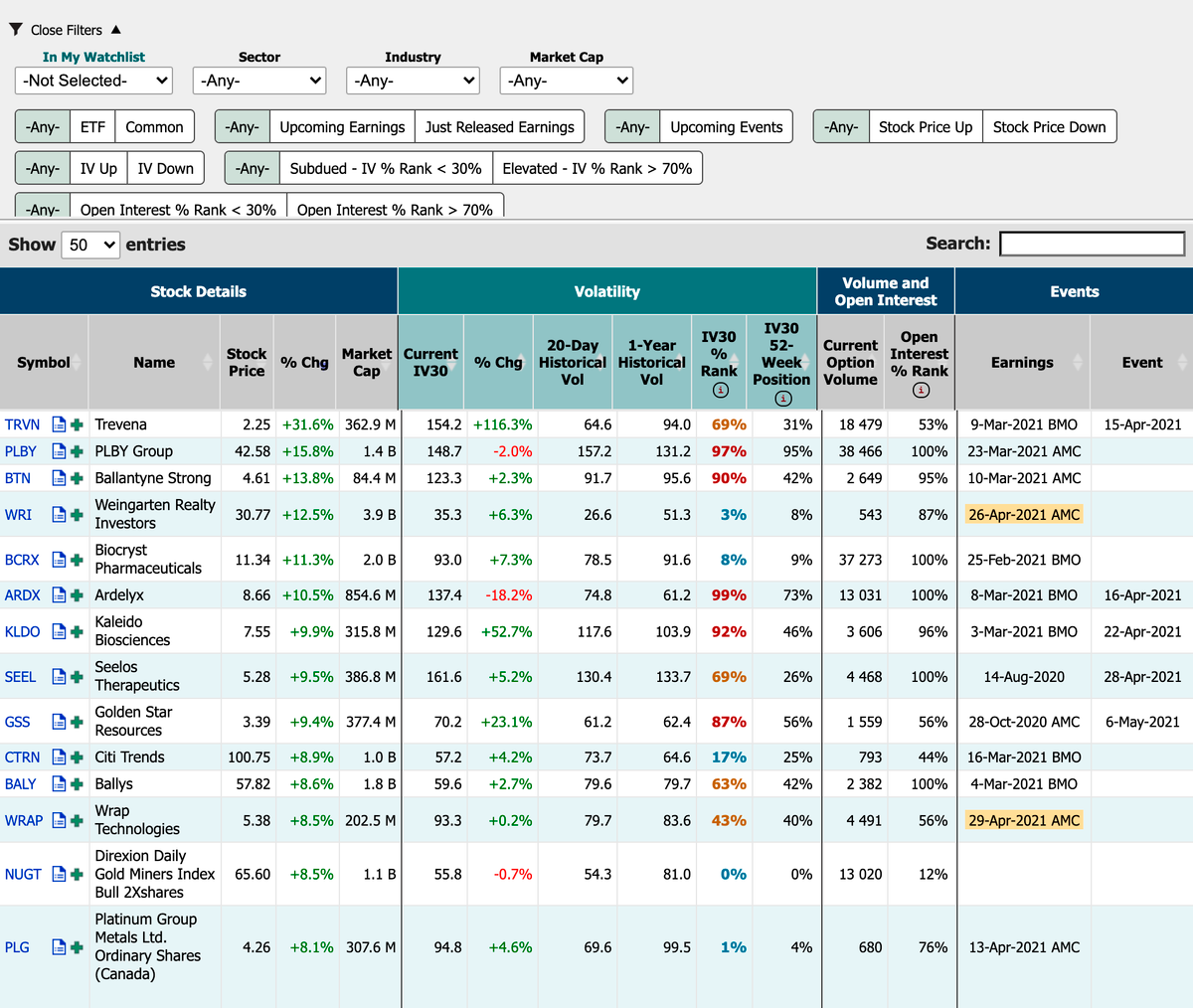Screen dimensions: 1193x1008
Task: Open the BALY symbol link
Action: click(x=21, y=784)
